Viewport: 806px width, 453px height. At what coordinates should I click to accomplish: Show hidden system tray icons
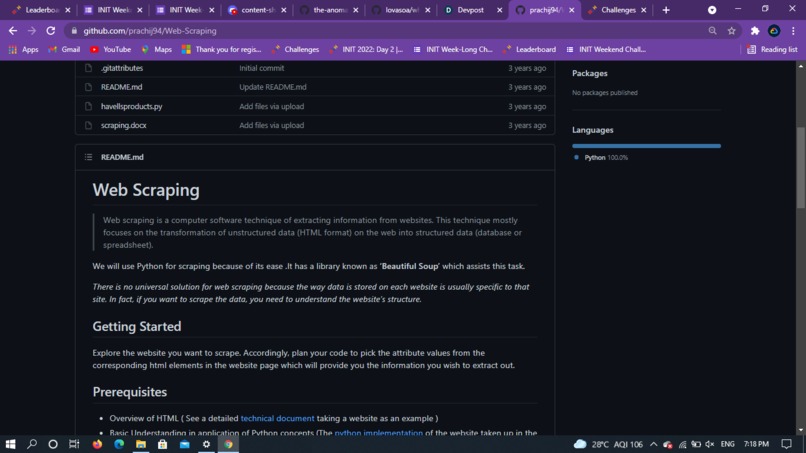pos(653,444)
